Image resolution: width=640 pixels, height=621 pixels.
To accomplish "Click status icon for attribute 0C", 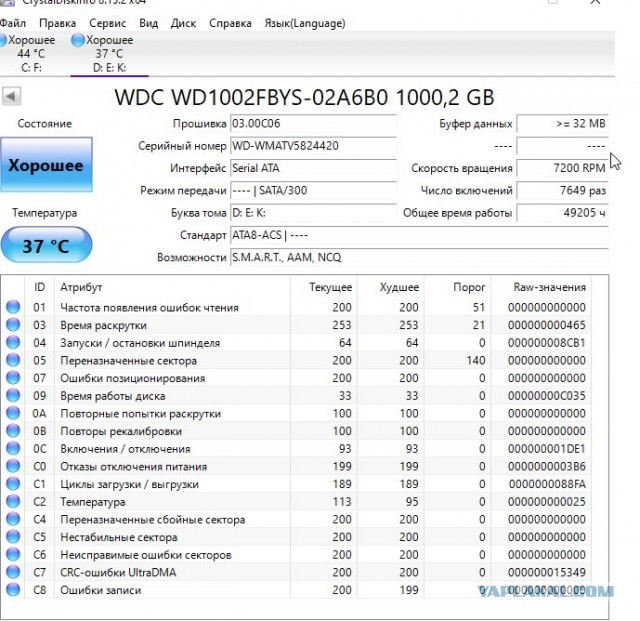I will [x=13, y=449].
